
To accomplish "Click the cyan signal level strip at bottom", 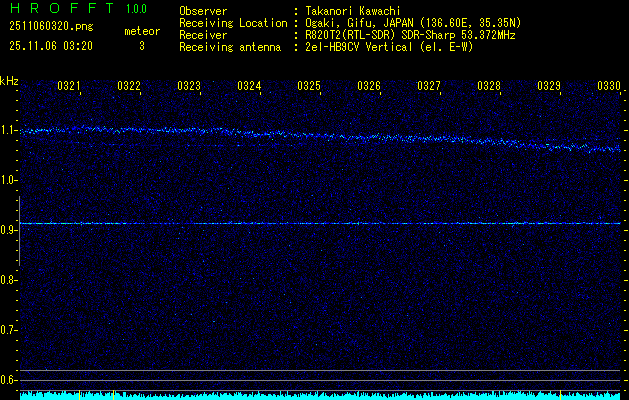I will pos(320,395).
